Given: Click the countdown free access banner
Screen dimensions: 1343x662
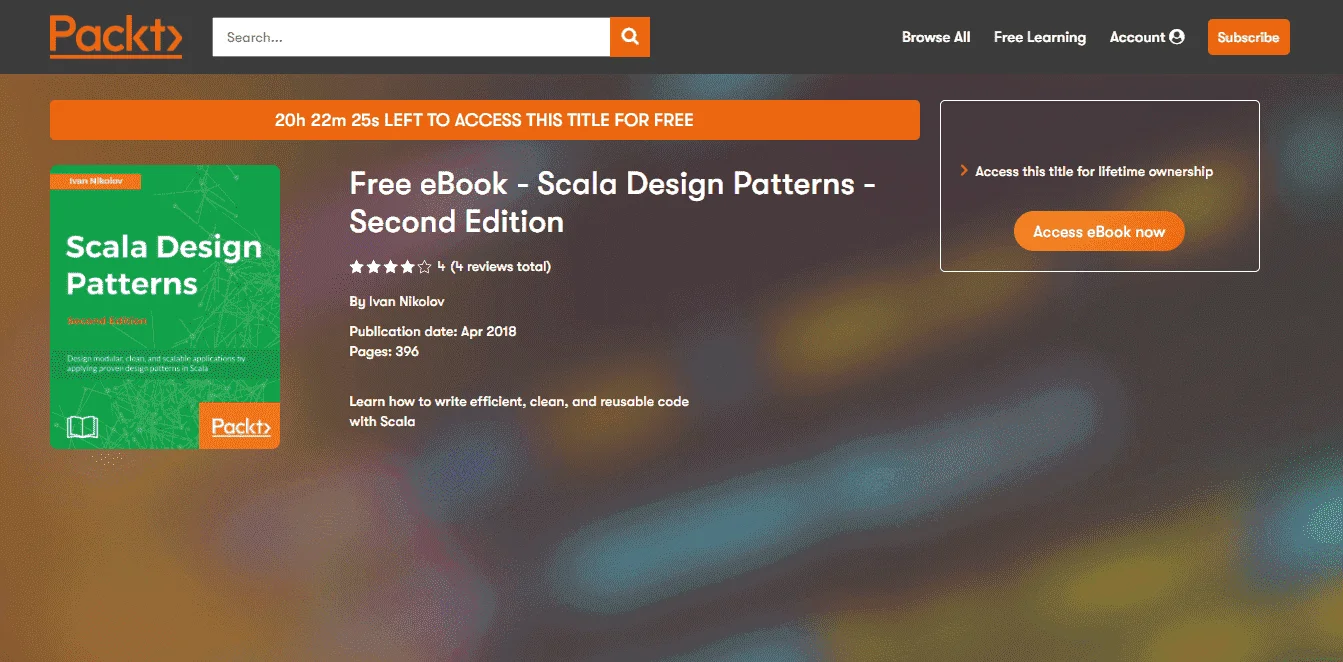Looking at the screenshot, I should pyautogui.click(x=485, y=120).
